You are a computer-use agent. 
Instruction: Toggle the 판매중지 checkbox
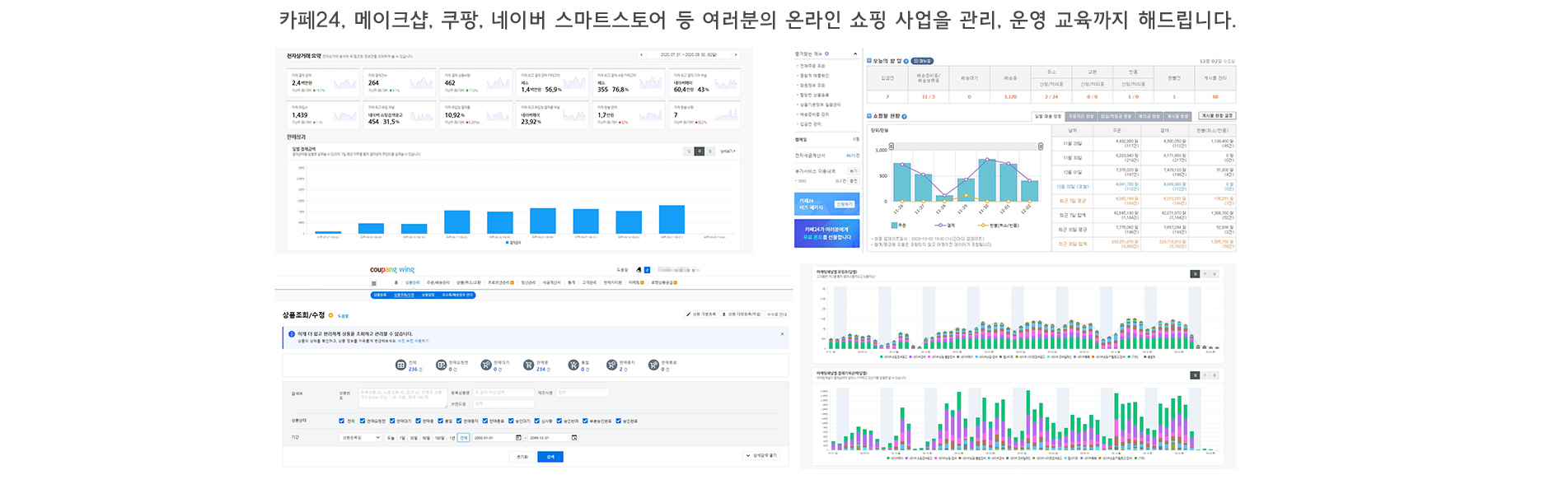[x=460, y=421]
